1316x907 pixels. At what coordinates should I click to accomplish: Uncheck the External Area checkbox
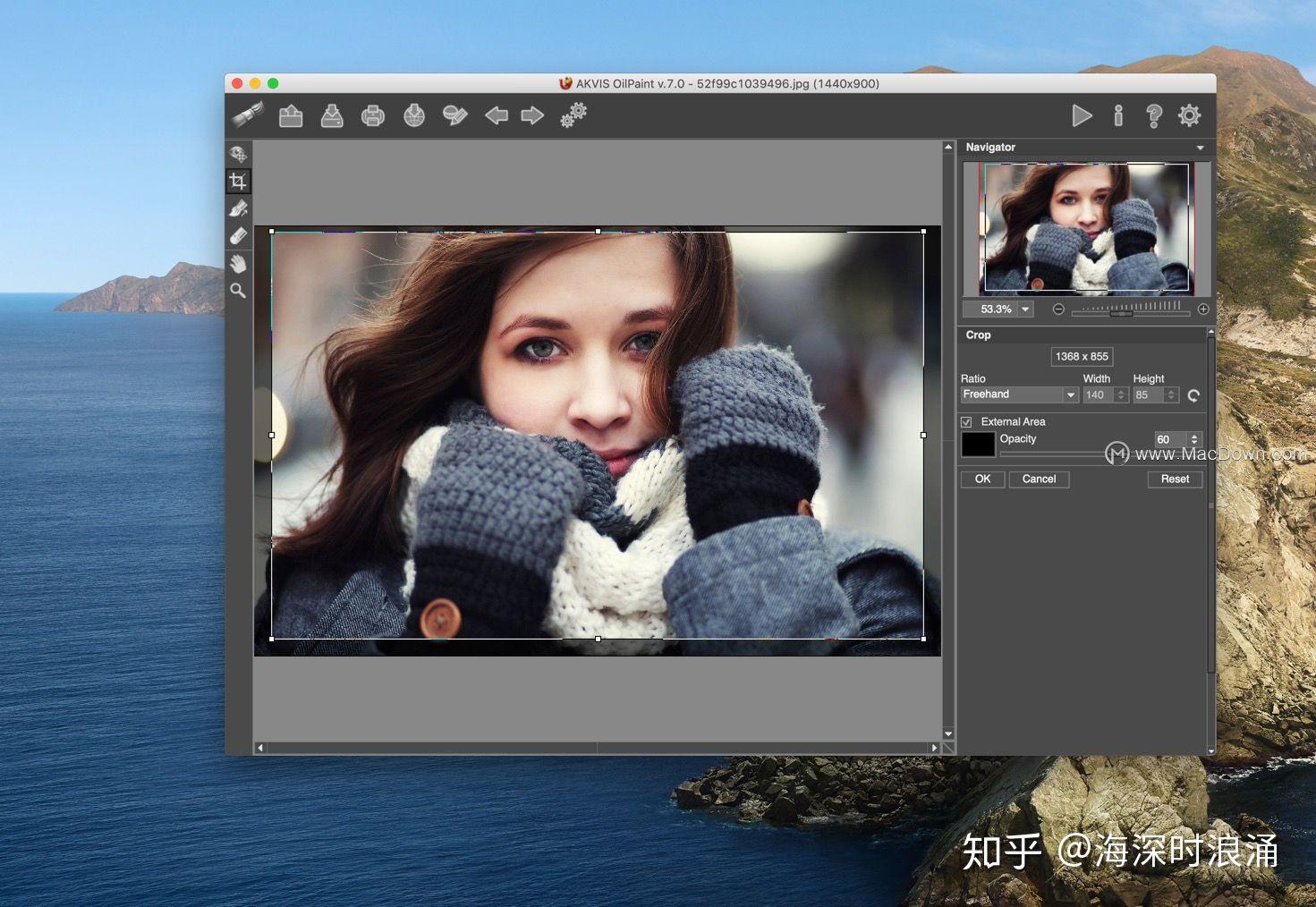[x=967, y=421]
